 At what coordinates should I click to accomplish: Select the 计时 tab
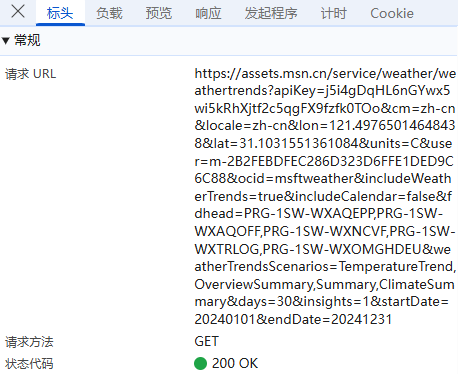(334, 13)
